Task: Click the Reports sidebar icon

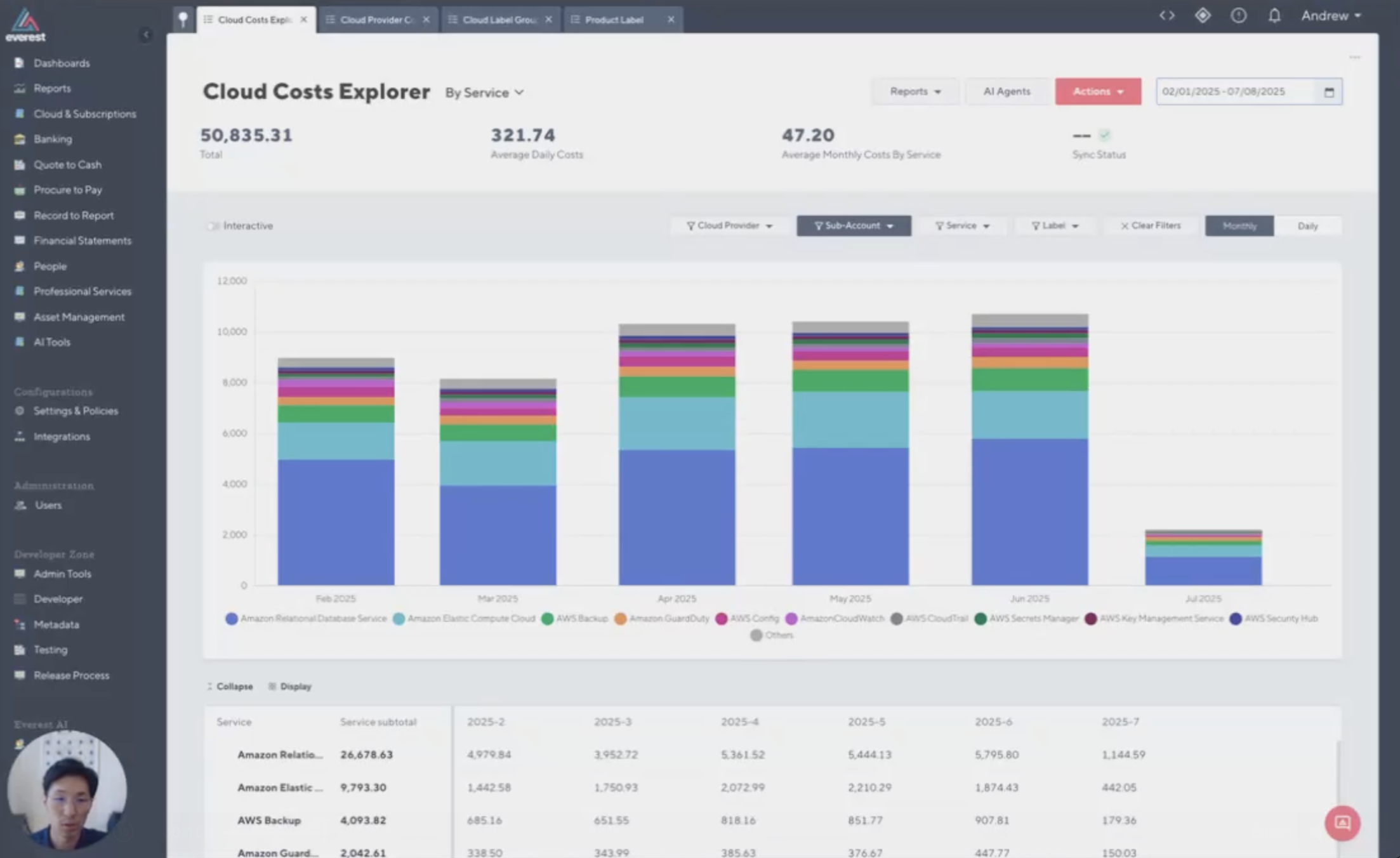Action: pyautogui.click(x=20, y=88)
